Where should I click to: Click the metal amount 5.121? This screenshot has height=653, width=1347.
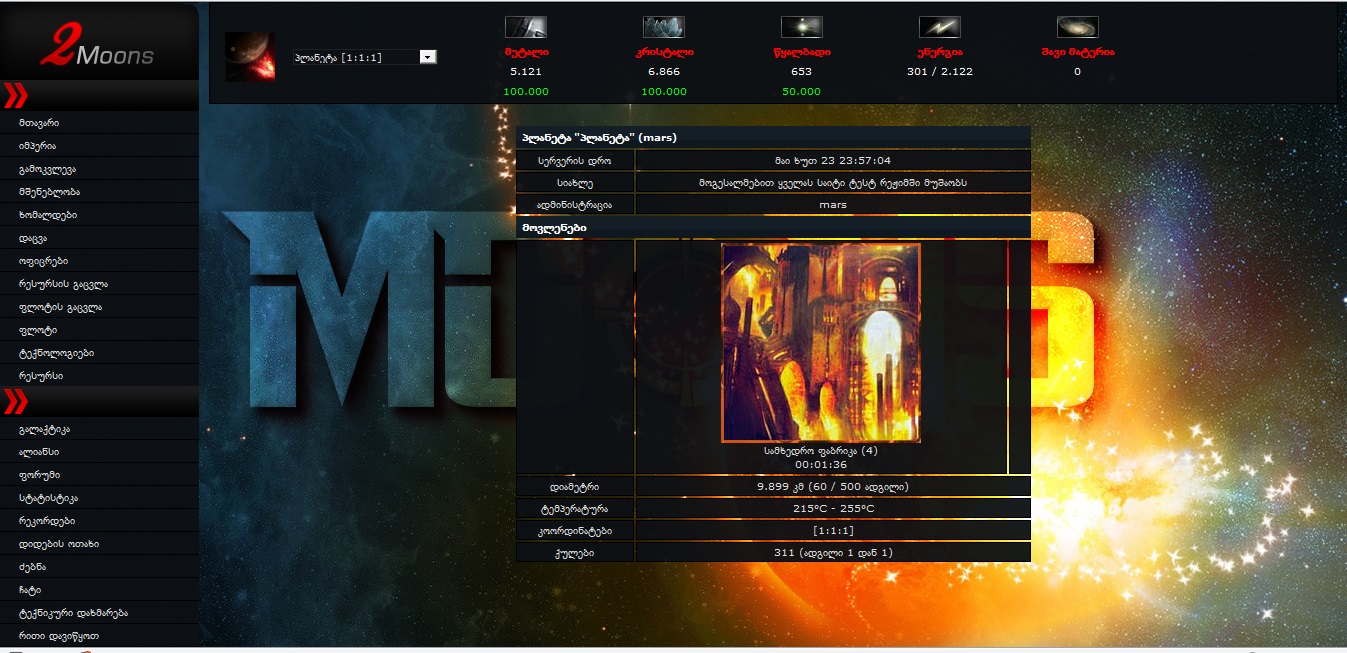[x=526, y=72]
